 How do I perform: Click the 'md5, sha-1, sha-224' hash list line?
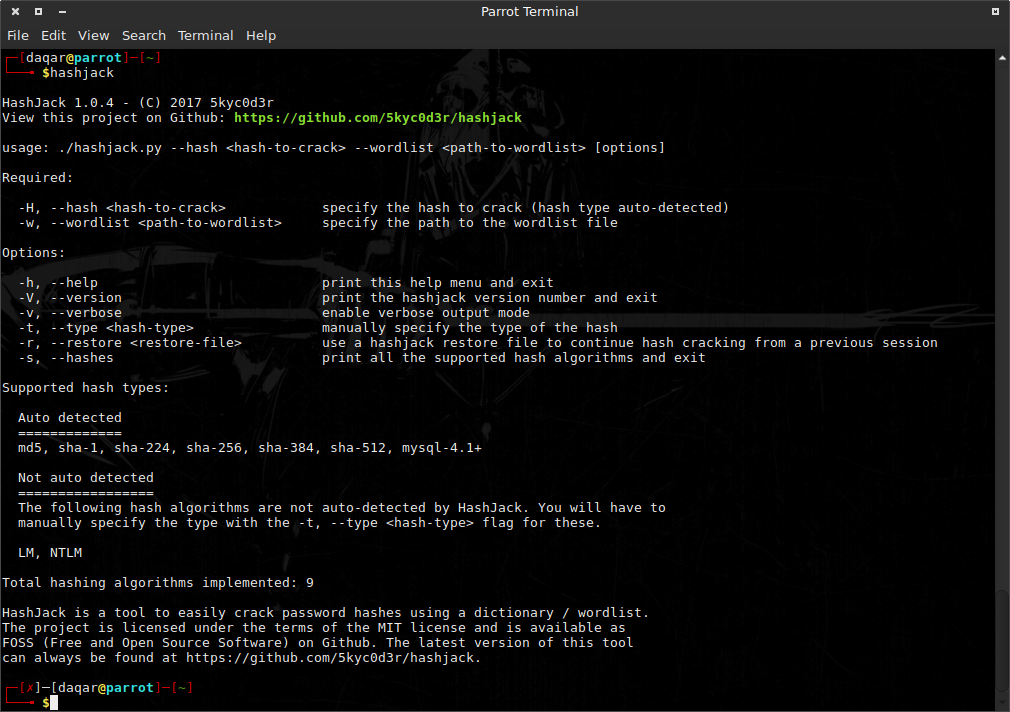250,448
